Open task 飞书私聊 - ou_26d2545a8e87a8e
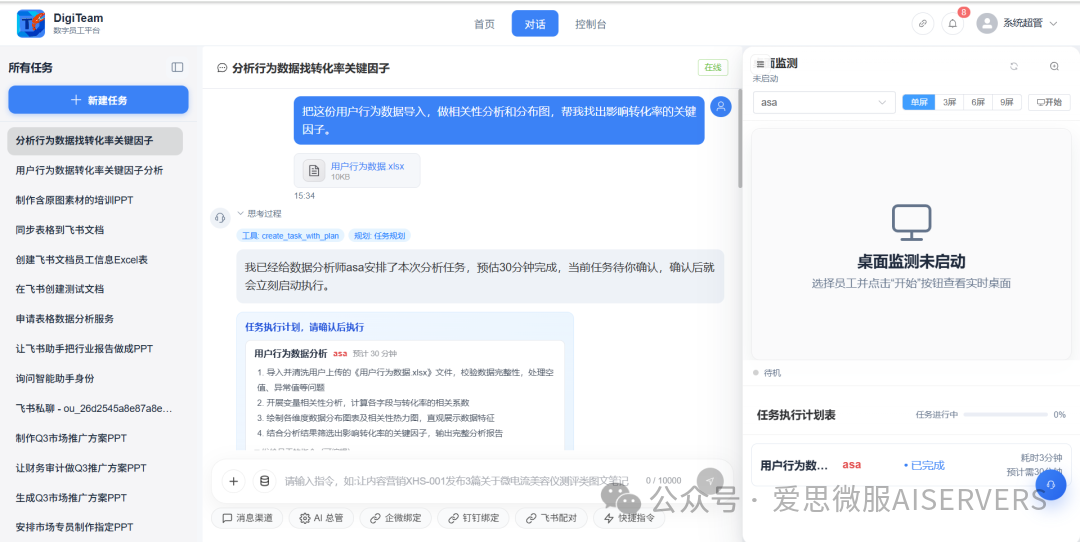Viewport: 1080px width, 542px height. point(95,408)
